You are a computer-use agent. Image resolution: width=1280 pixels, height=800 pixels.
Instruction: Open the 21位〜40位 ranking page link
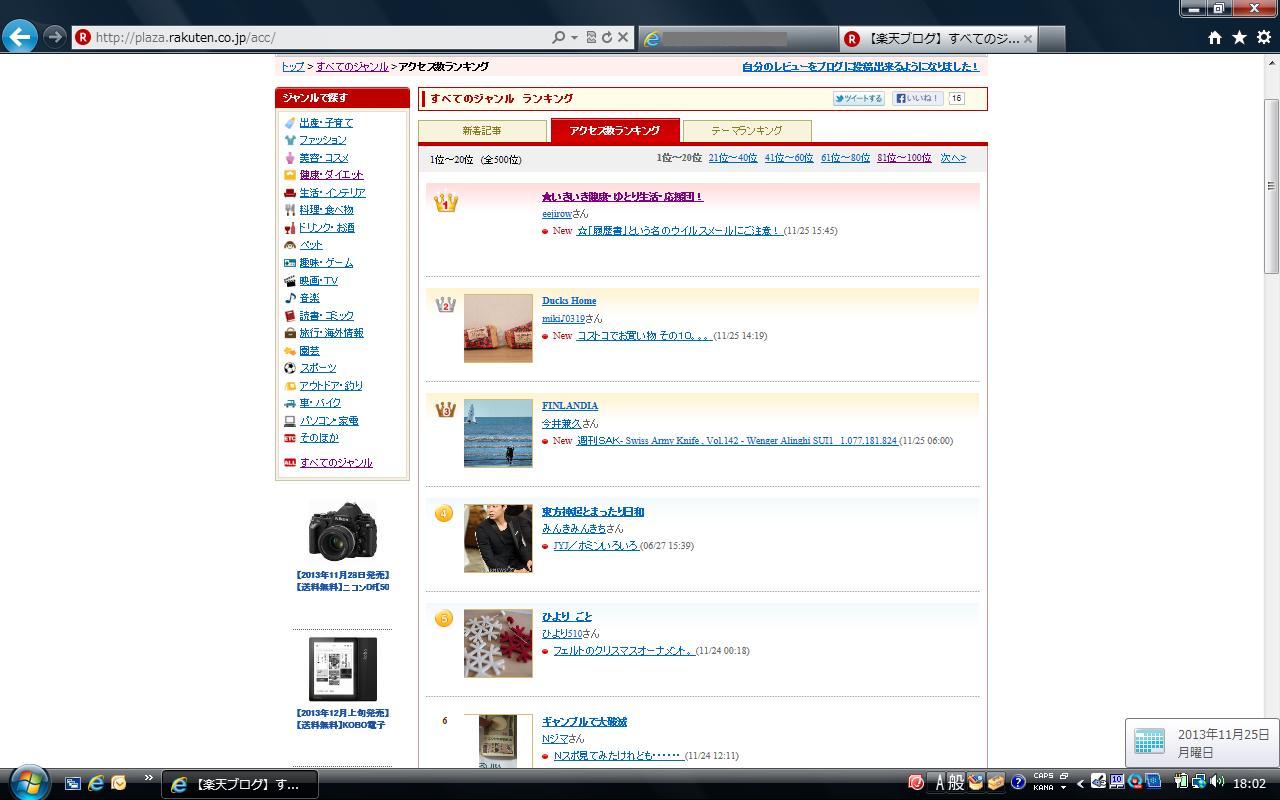click(732, 158)
